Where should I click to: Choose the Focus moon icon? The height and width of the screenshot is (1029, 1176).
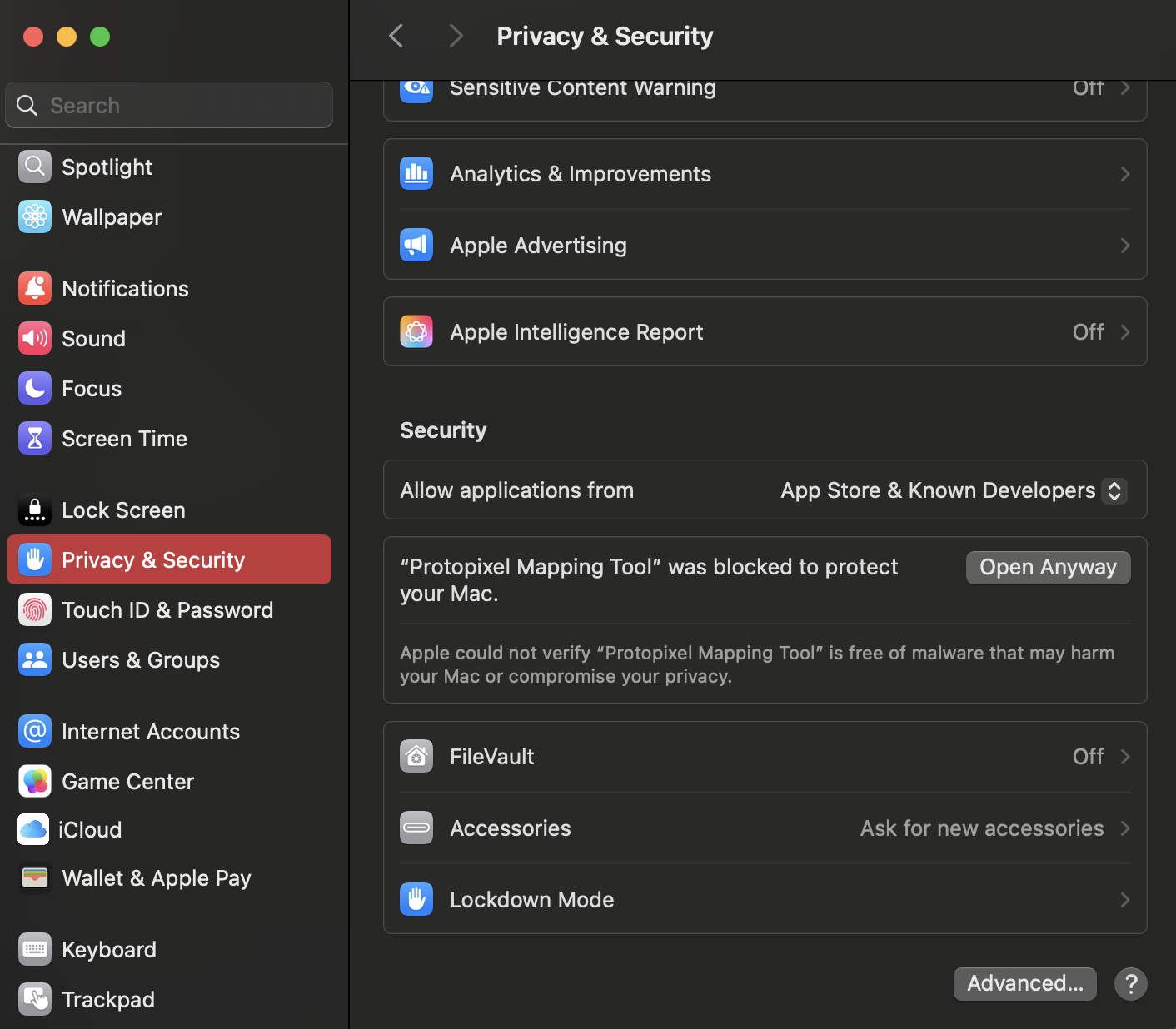click(x=35, y=389)
